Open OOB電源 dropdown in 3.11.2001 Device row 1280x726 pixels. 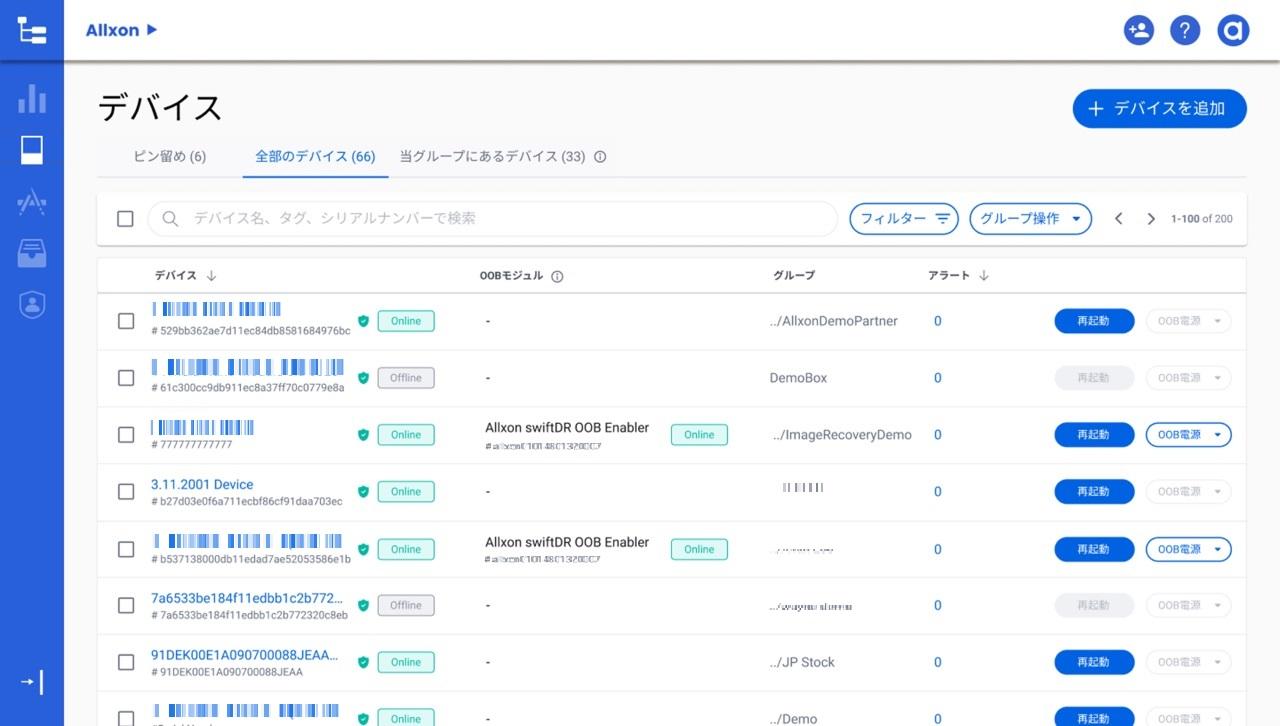pos(1188,492)
